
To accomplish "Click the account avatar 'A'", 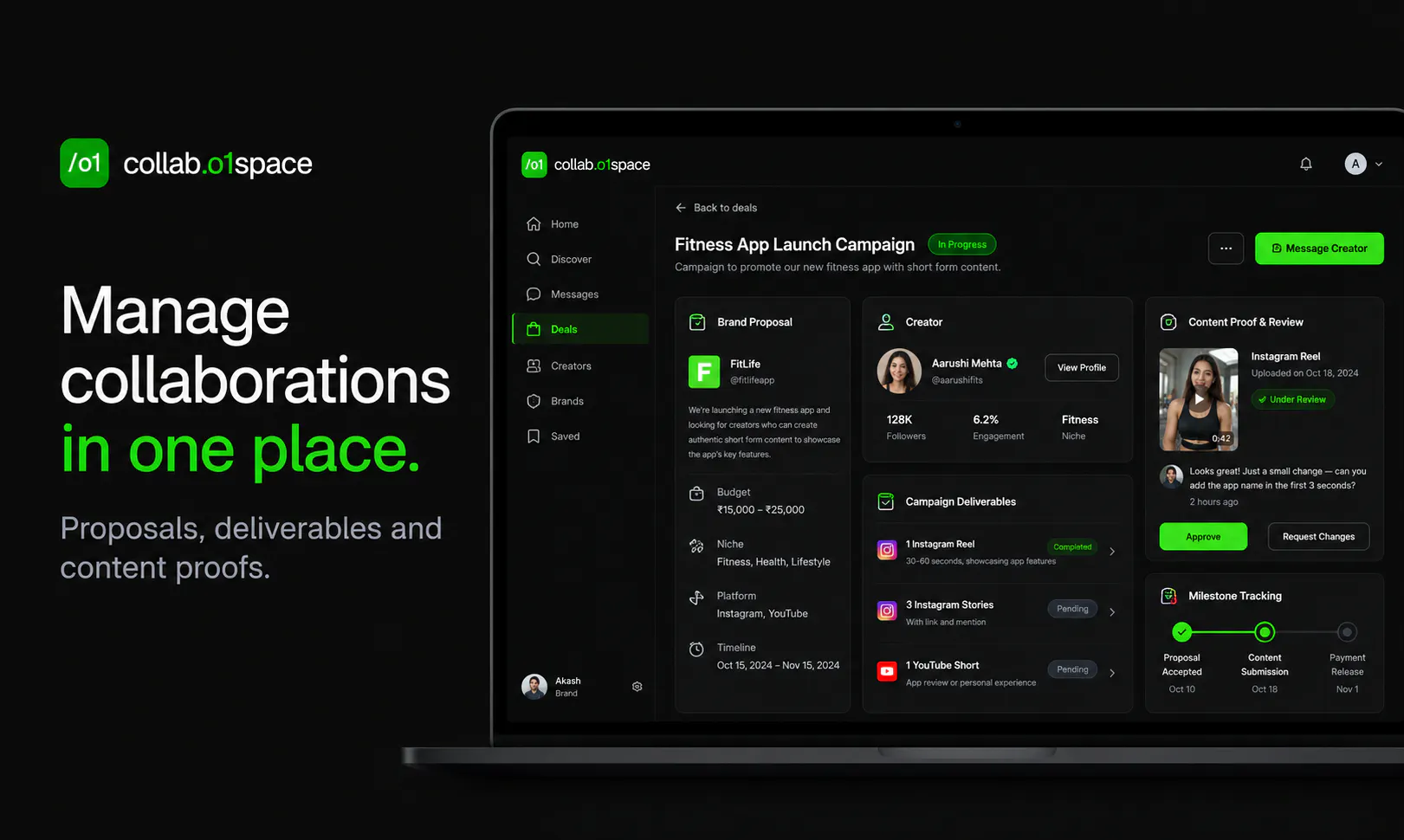I will (1355, 164).
